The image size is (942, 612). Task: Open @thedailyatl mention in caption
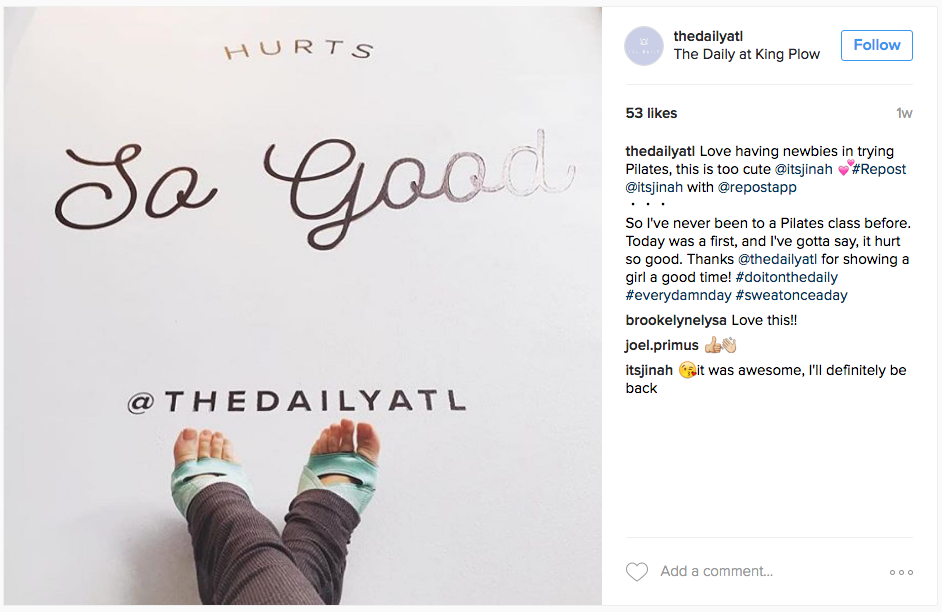pyautogui.click(x=777, y=259)
